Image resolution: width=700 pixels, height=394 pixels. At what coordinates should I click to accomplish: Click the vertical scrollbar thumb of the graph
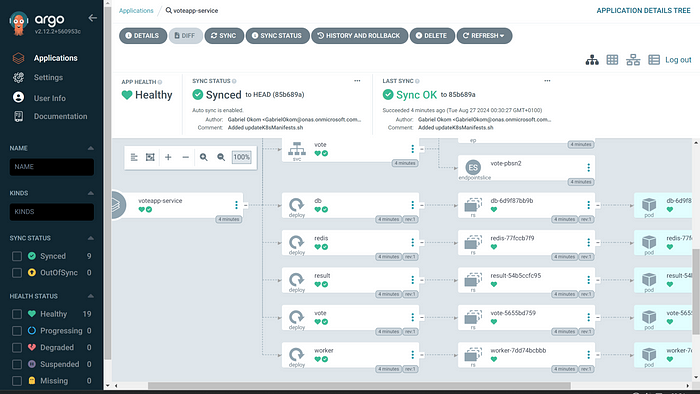(x=696, y=292)
